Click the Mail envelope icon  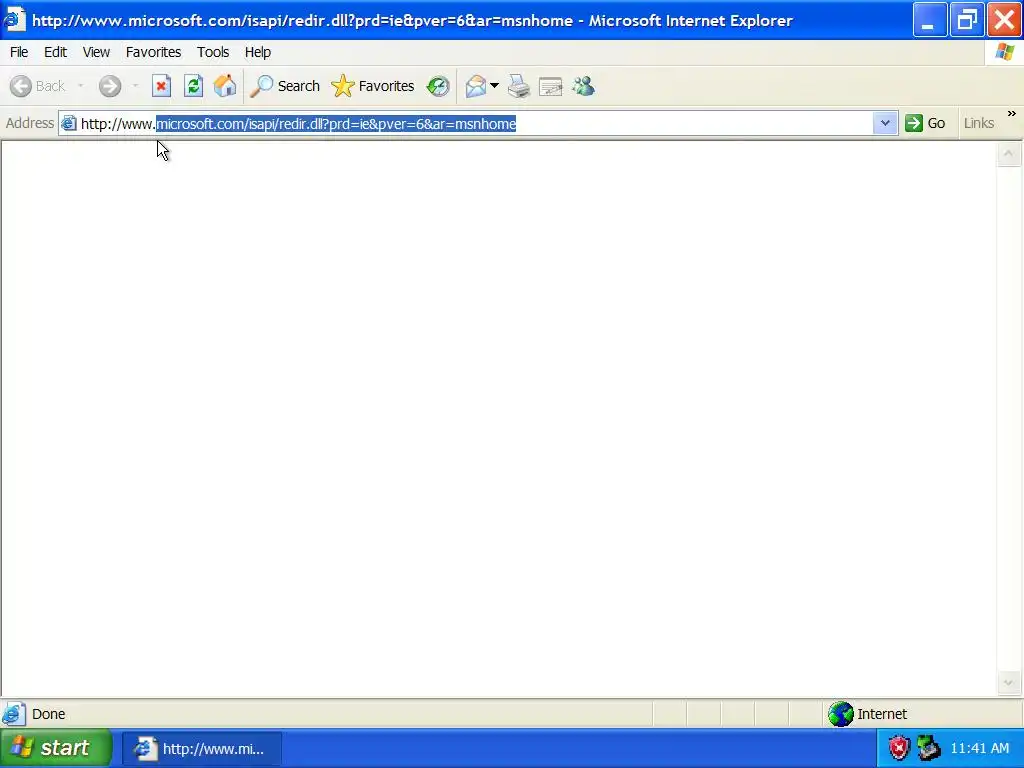pos(475,86)
